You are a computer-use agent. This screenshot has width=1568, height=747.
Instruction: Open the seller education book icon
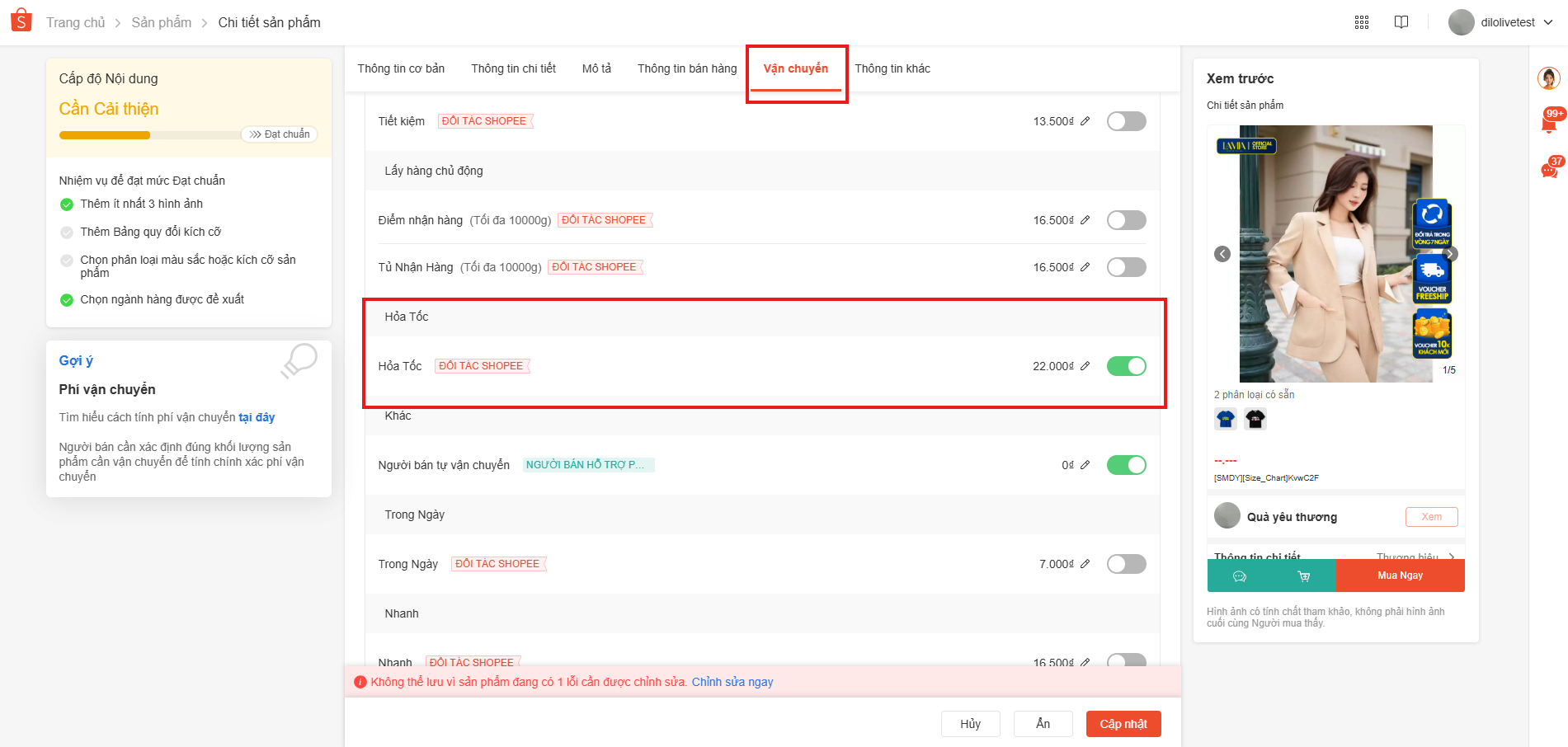coord(1401,22)
